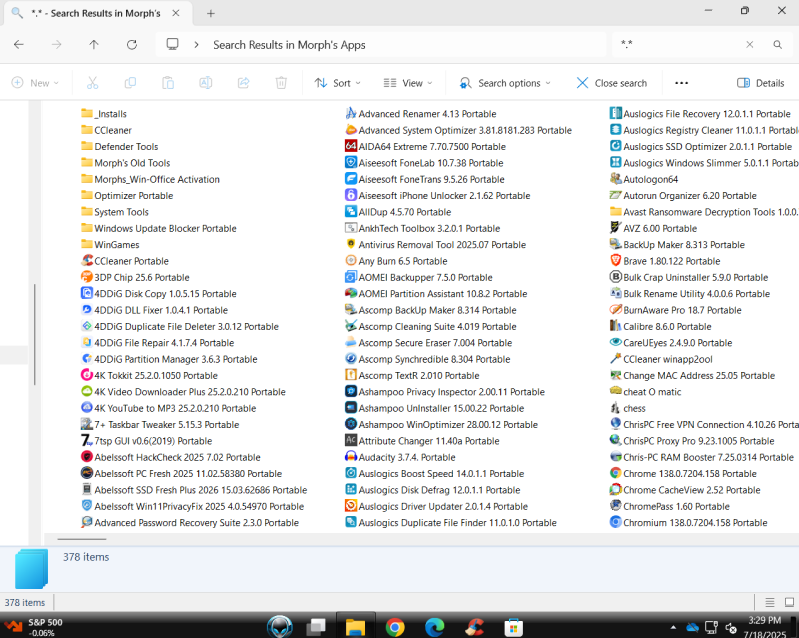The height and width of the screenshot is (638, 799).
Task: Expand the Search options dropdown
Action: pos(505,83)
